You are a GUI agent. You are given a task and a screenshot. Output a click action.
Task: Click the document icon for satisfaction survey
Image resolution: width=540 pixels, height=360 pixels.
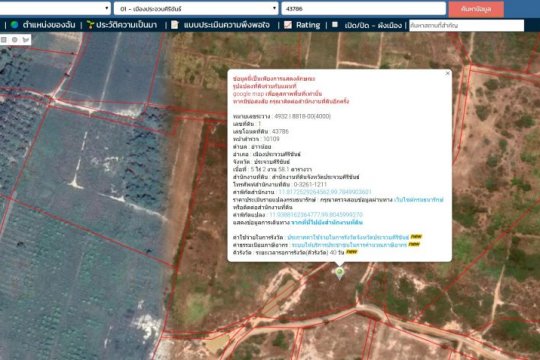click(x=175, y=24)
